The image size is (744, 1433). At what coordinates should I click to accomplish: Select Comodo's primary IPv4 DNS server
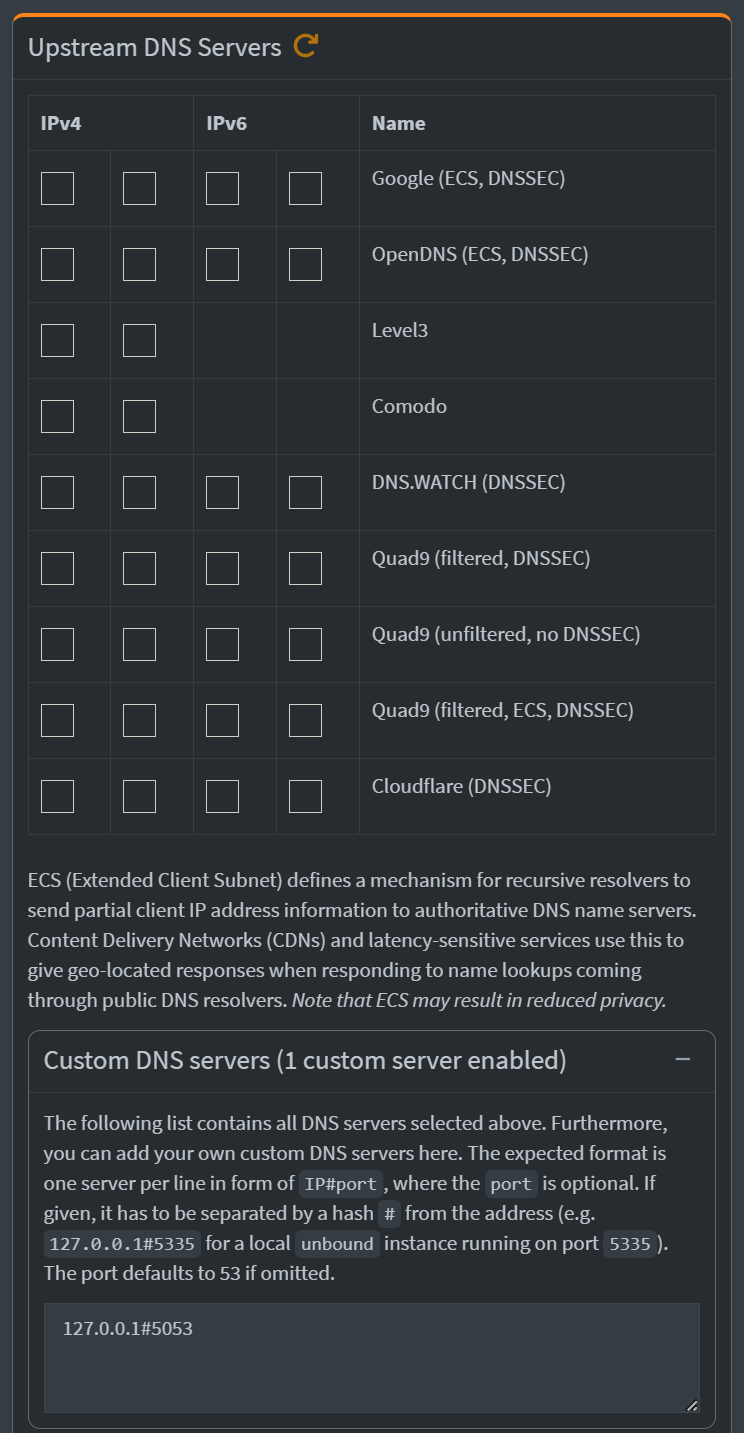pyautogui.click(x=57, y=416)
